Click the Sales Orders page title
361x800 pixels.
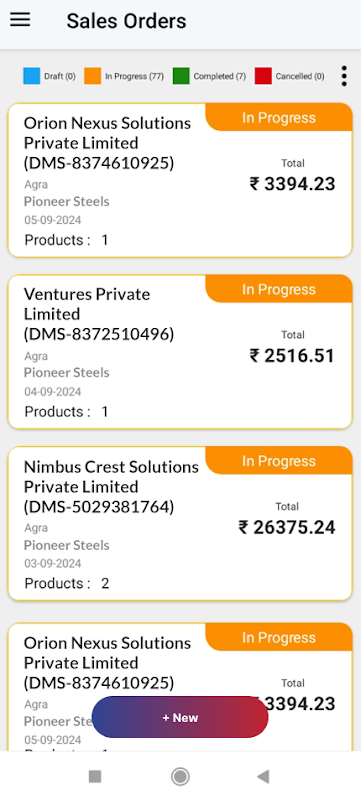coord(126,21)
